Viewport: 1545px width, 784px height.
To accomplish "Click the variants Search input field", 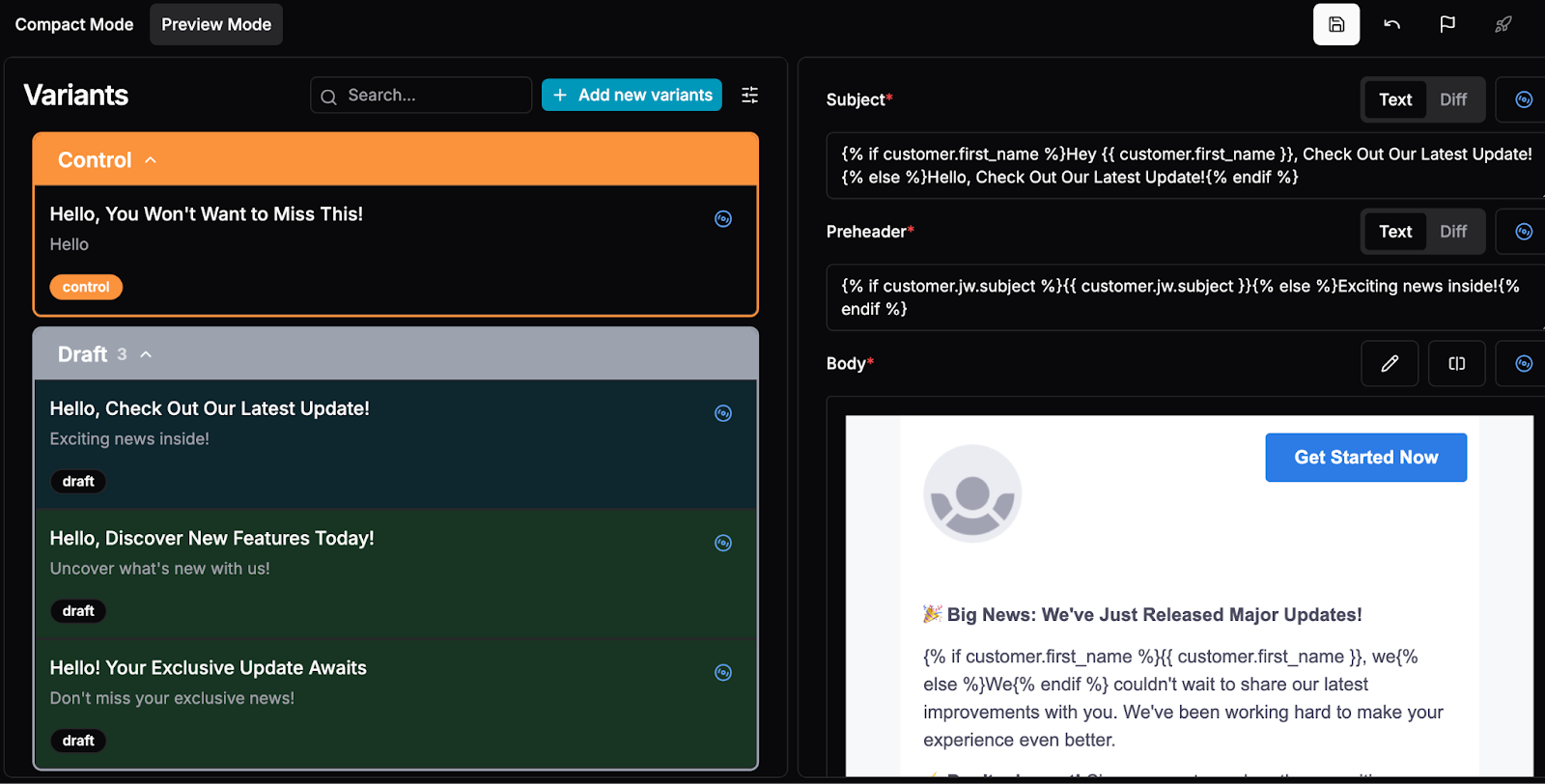I will tap(421, 96).
